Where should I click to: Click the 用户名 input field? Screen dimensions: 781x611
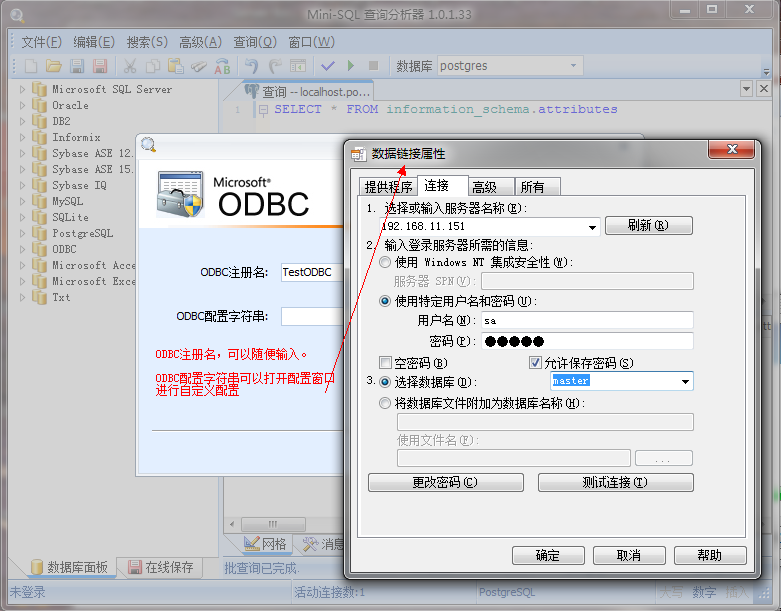tap(587, 320)
